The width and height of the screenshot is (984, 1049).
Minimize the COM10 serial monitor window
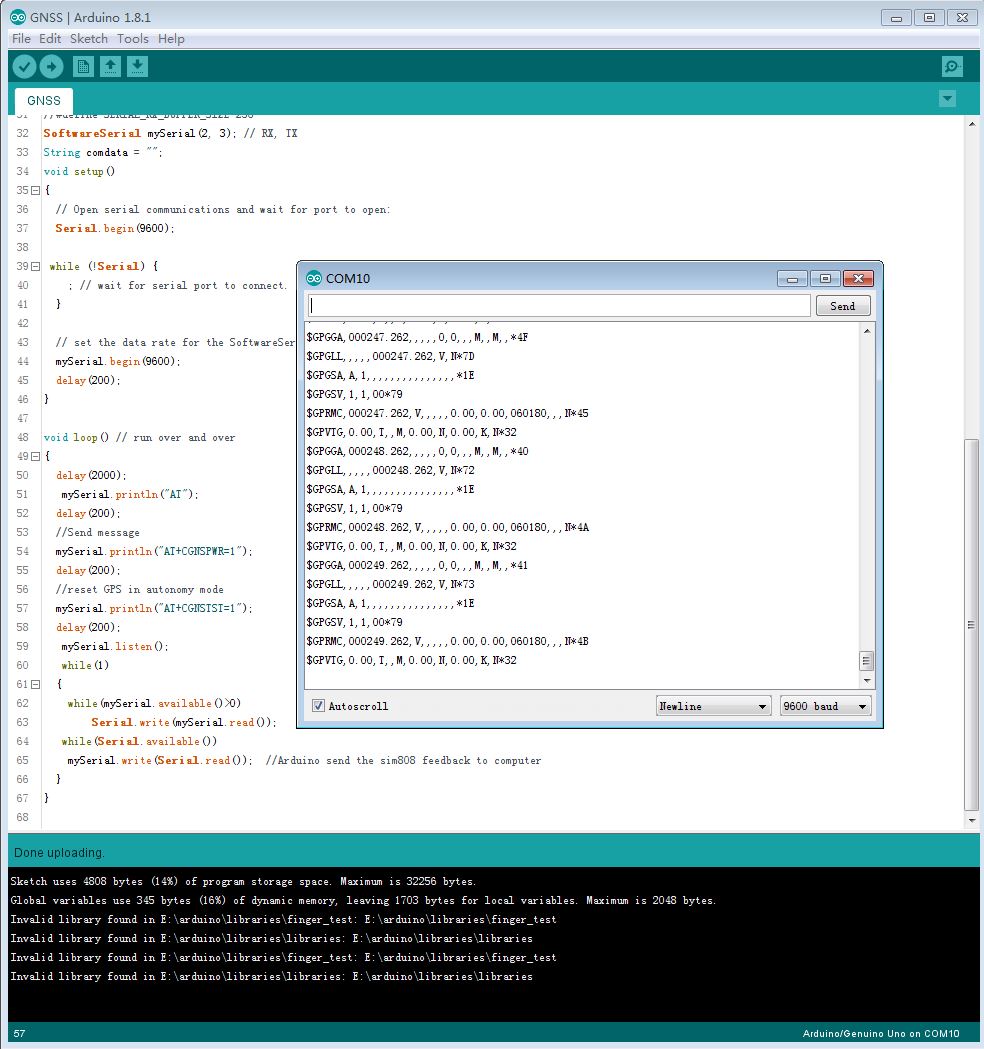coord(792,278)
